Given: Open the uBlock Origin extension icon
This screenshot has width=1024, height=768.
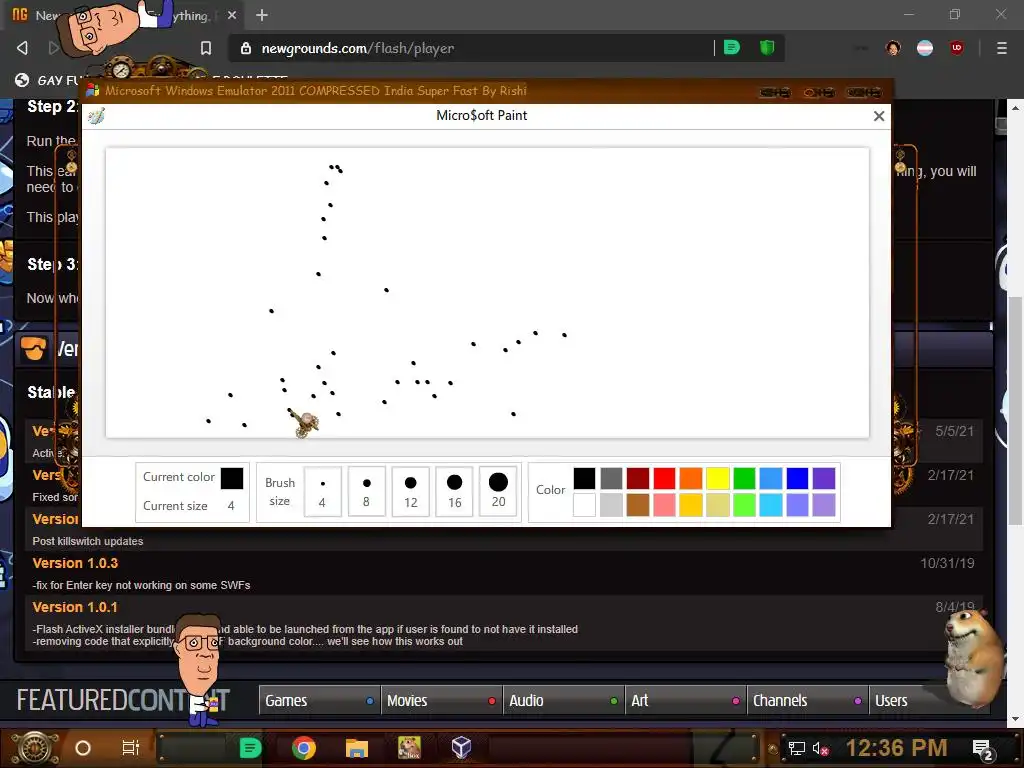Looking at the screenshot, I should click(x=957, y=48).
